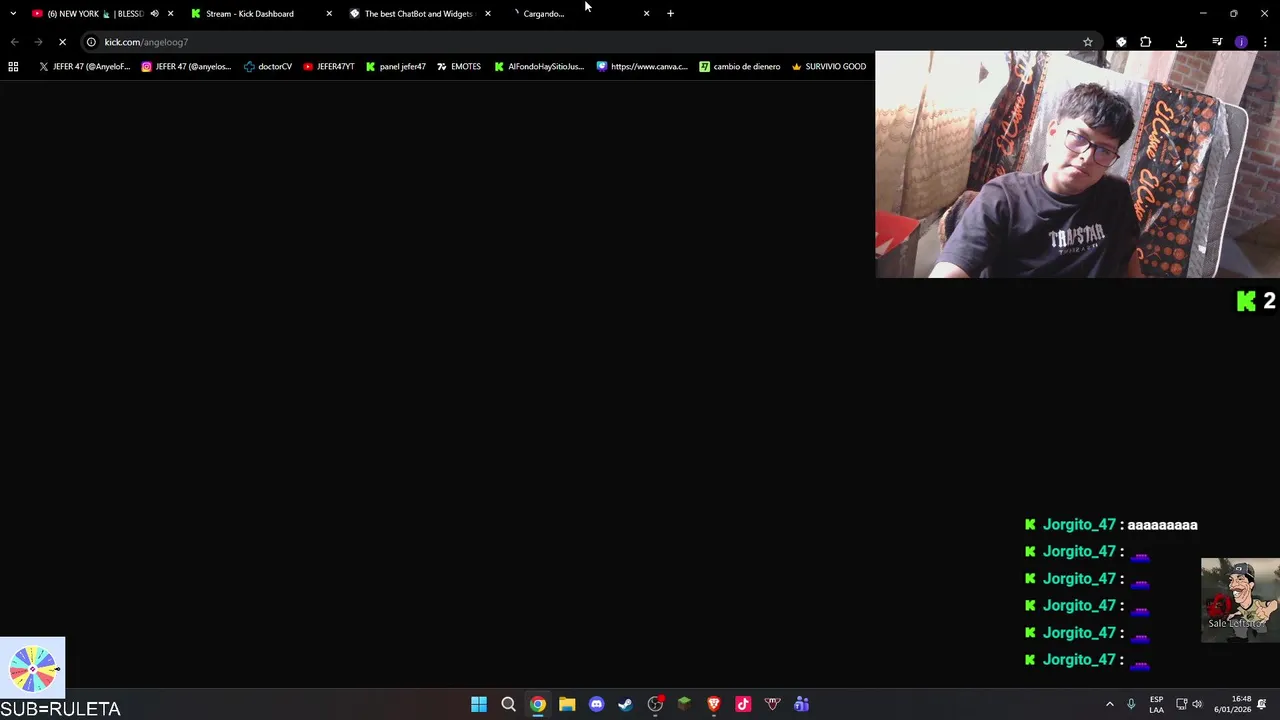The image size is (1280, 720).
Task: Go back to previous page
Action: [x=14, y=42]
